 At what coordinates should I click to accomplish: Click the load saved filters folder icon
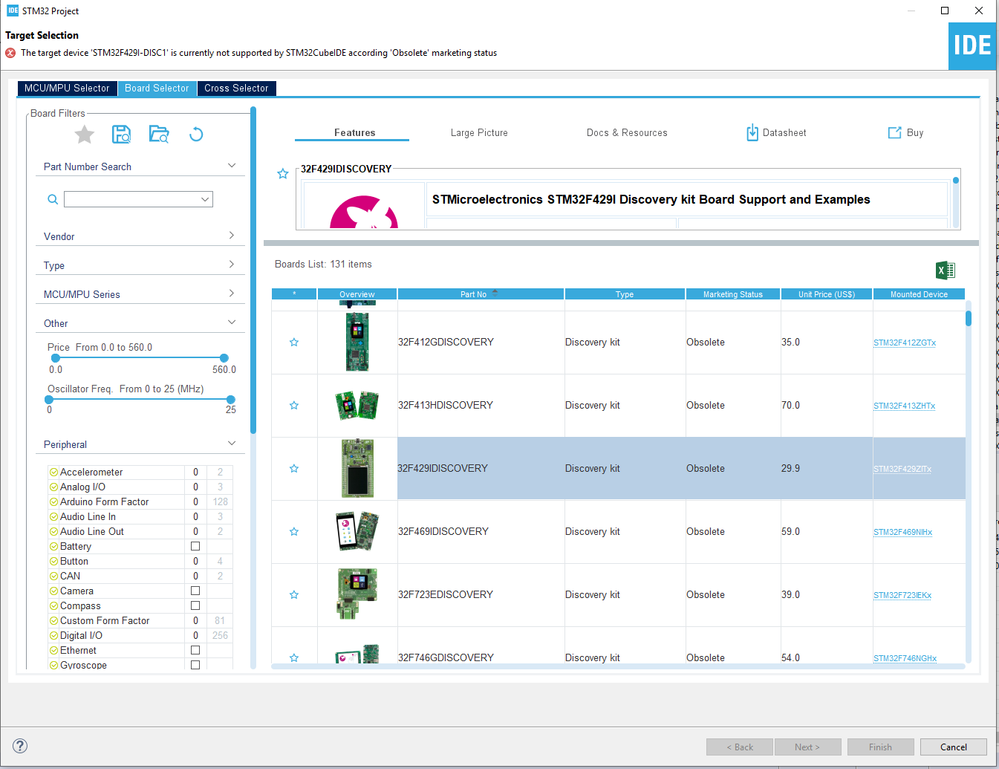tap(159, 134)
